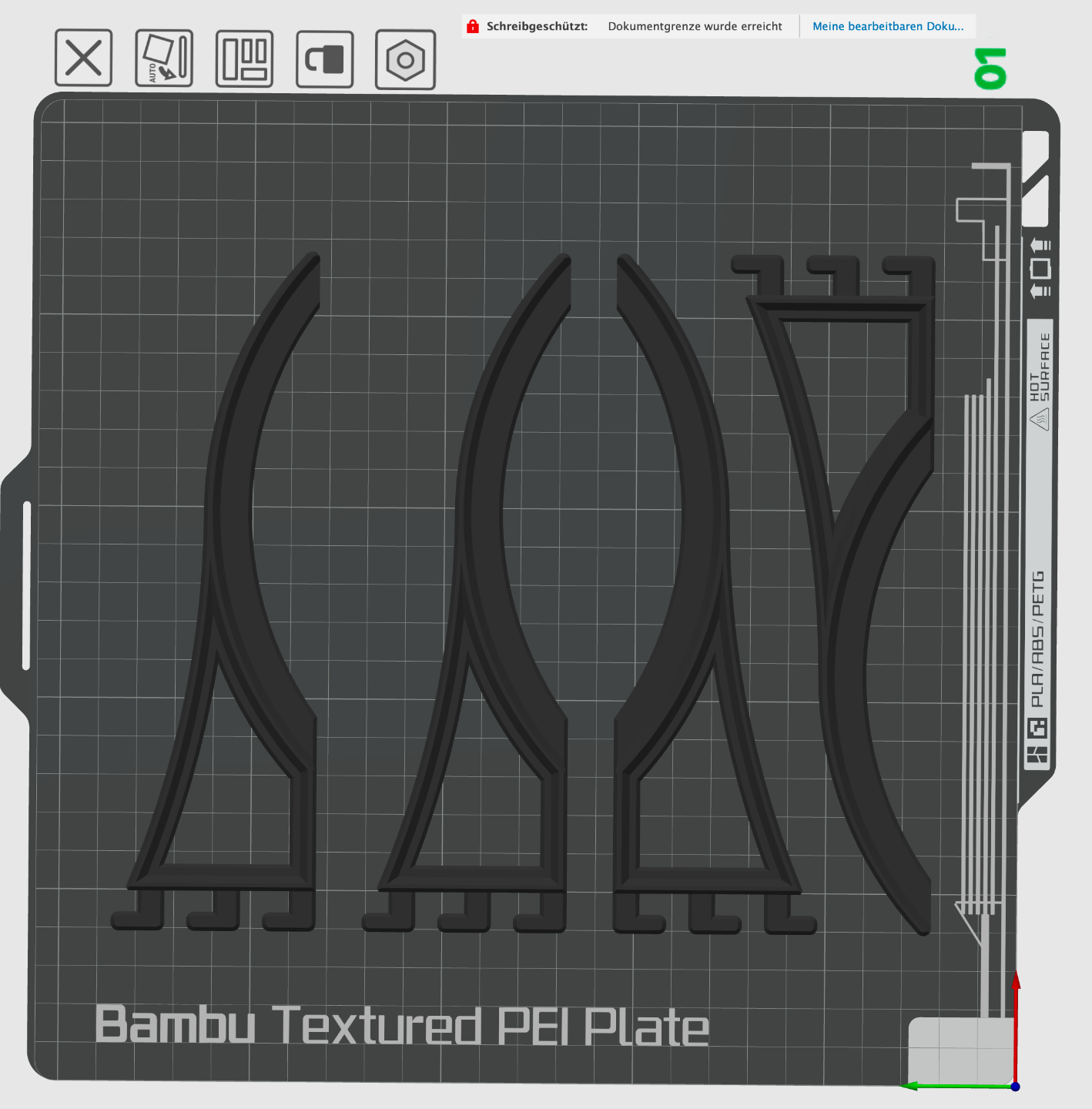Select the leftmost curved bracket model
This screenshot has height=1109, width=1092.
[x=231, y=539]
